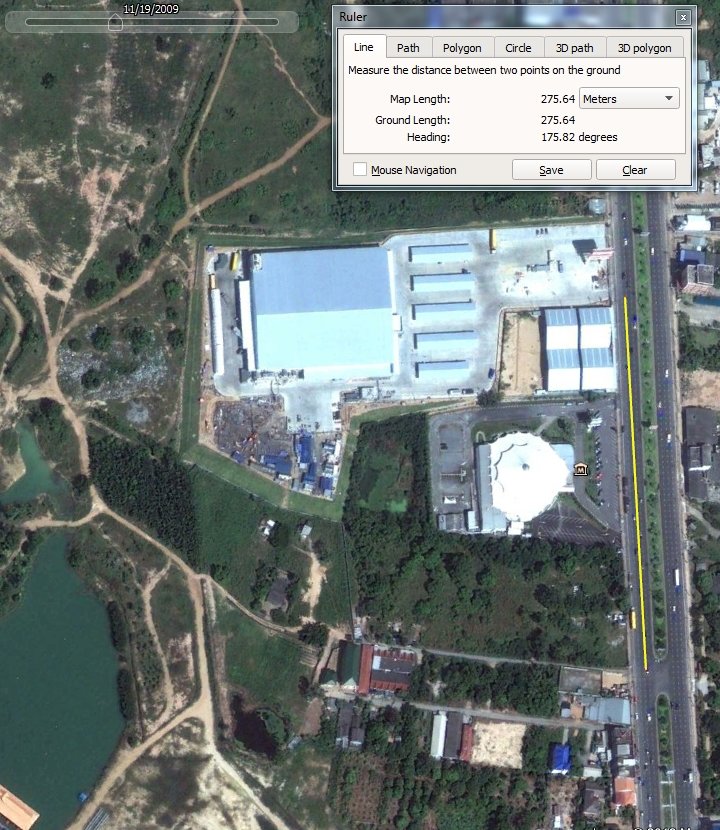Click the historical imagery slider thumb
The width and height of the screenshot is (720, 830).
[x=115, y=23]
